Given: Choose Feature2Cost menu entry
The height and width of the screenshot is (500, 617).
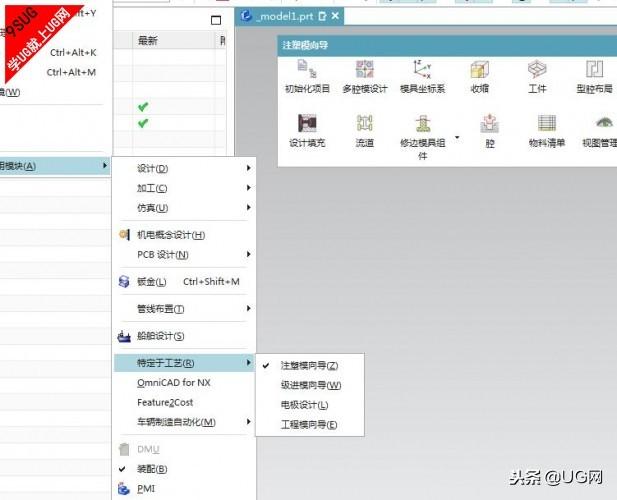Looking at the screenshot, I should click(184, 402).
